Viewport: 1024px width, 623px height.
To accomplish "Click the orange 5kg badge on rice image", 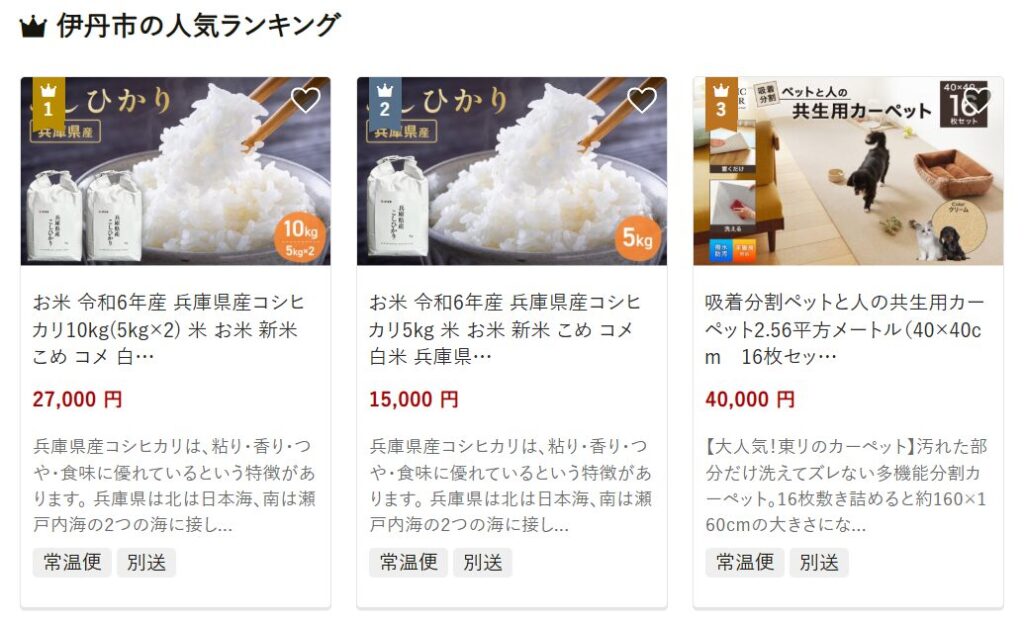I will tap(637, 237).
